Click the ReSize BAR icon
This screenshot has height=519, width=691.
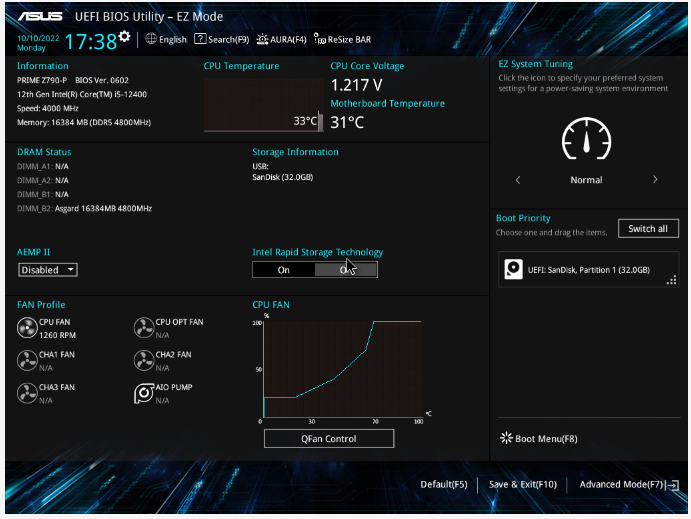(x=319, y=39)
